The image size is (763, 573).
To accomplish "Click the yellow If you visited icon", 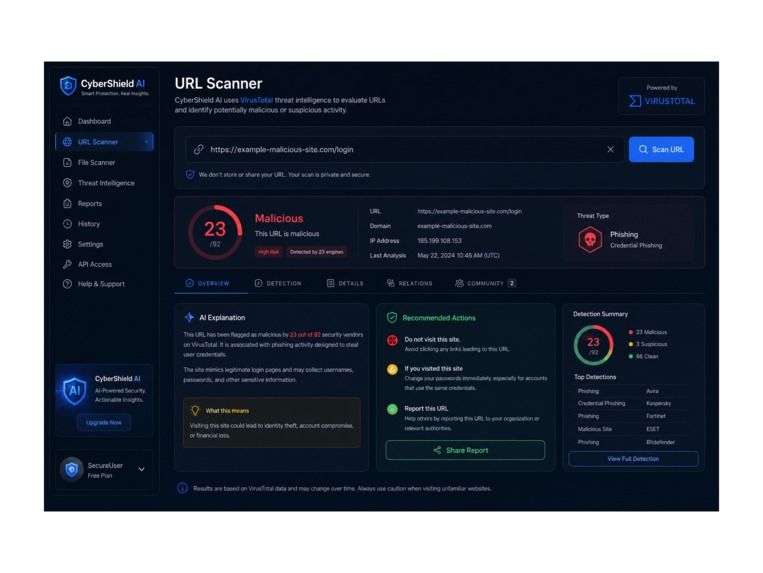I will (392, 369).
